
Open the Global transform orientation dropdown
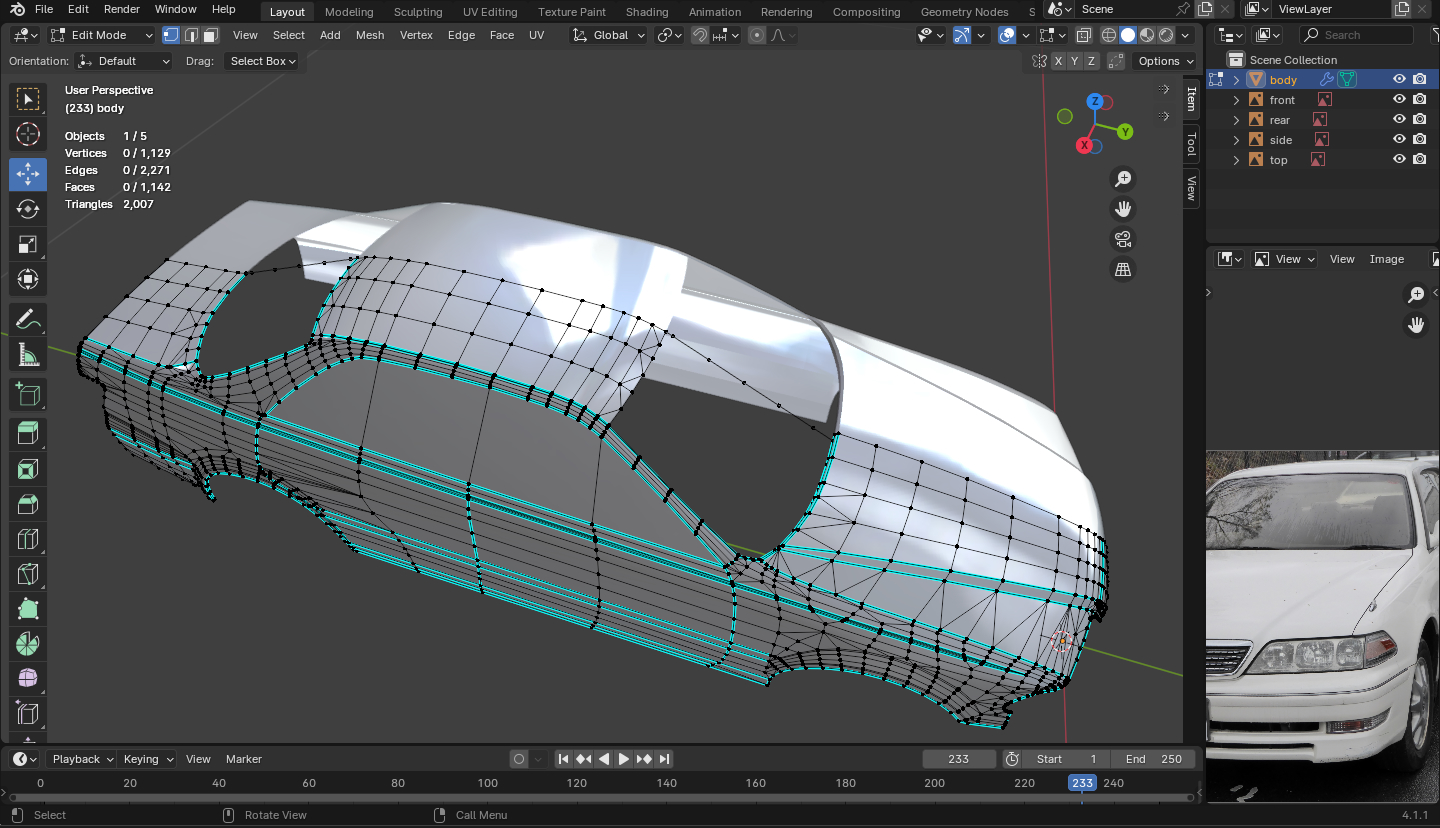click(x=609, y=35)
